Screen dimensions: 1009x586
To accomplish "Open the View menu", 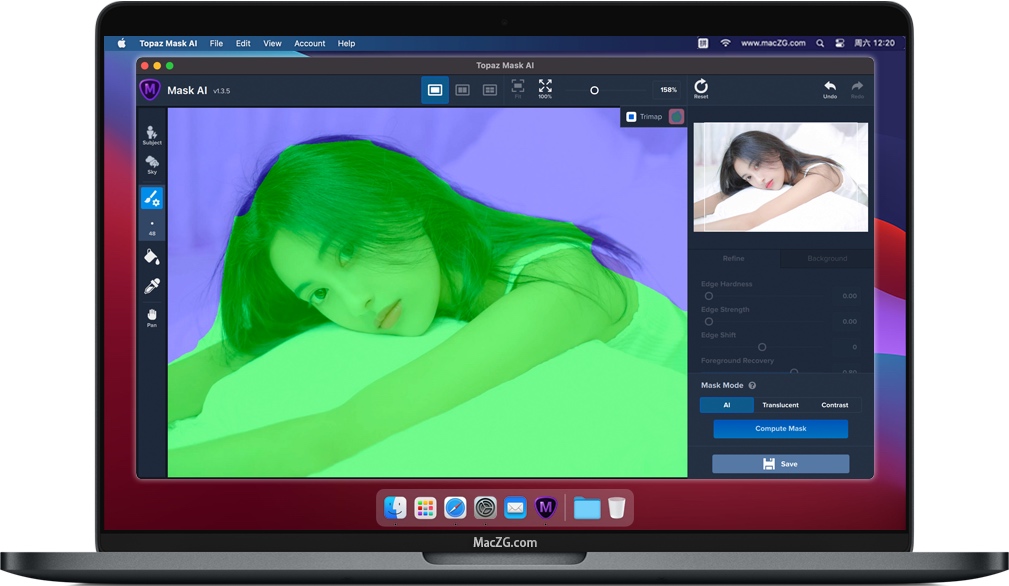I will point(272,43).
